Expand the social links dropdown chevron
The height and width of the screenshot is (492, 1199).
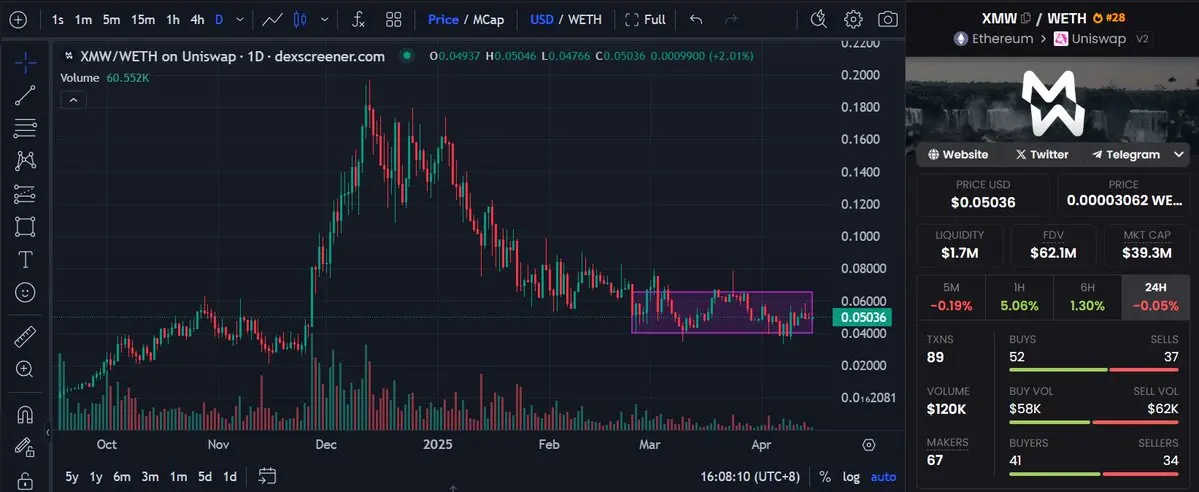click(1178, 155)
